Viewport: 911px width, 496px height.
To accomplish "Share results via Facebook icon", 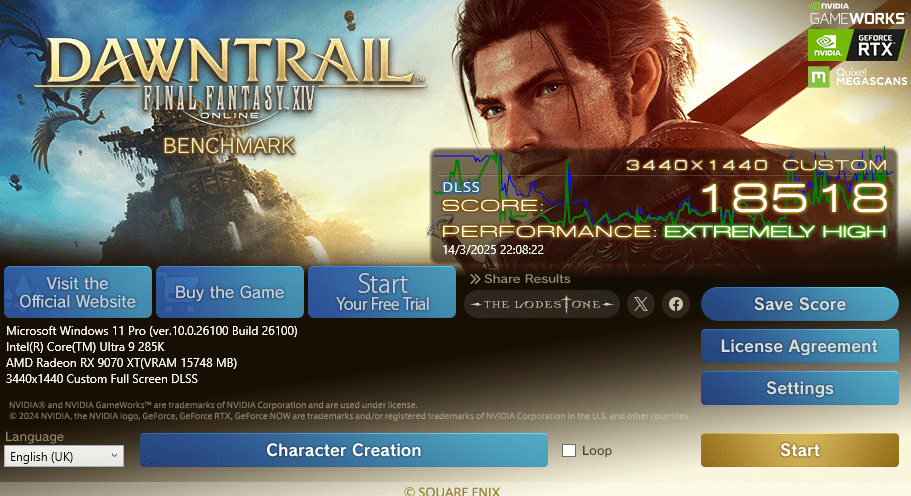I will point(676,304).
